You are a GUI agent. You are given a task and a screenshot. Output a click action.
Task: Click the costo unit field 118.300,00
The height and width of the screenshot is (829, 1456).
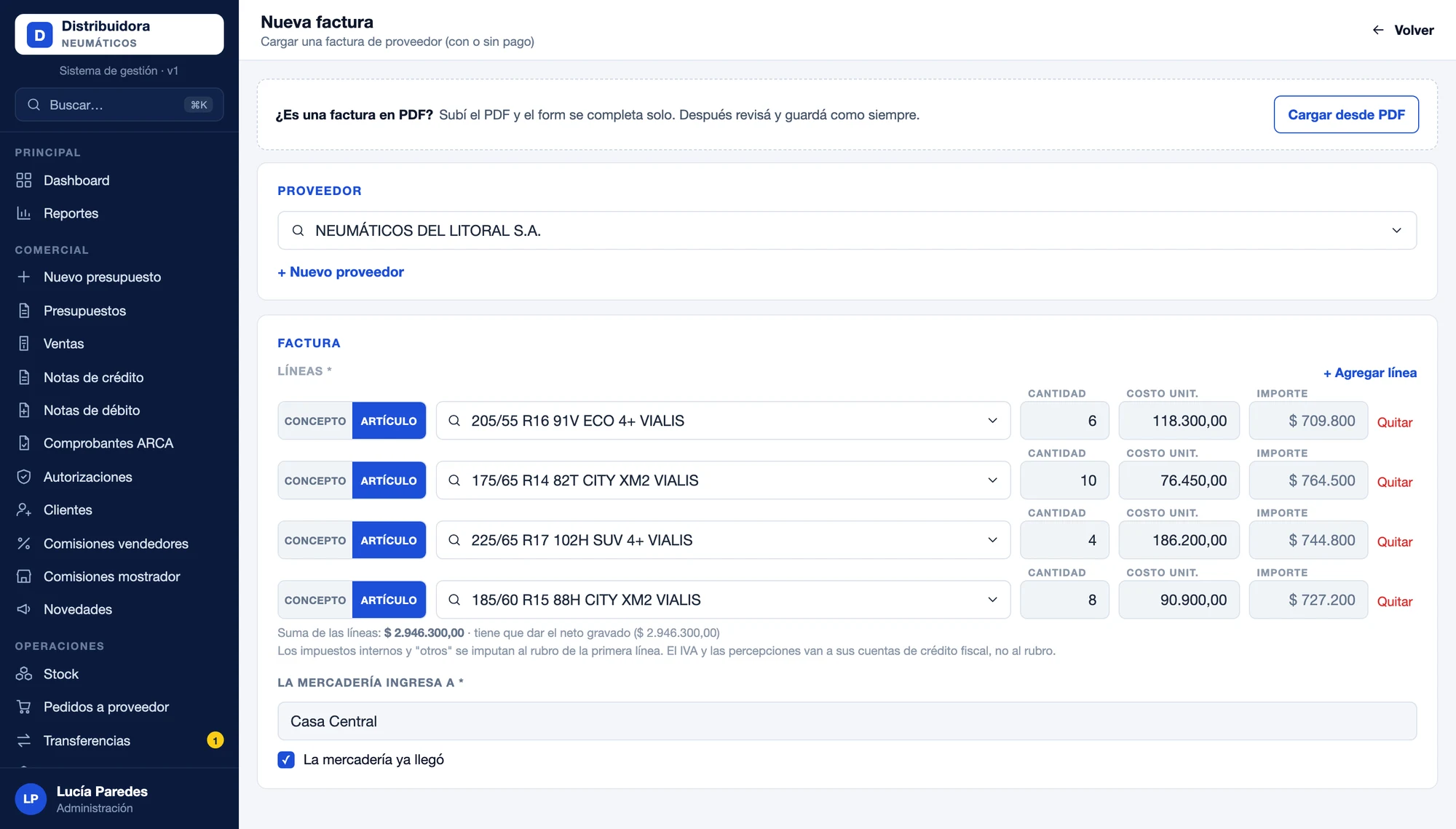pyautogui.click(x=1179, y=421)
